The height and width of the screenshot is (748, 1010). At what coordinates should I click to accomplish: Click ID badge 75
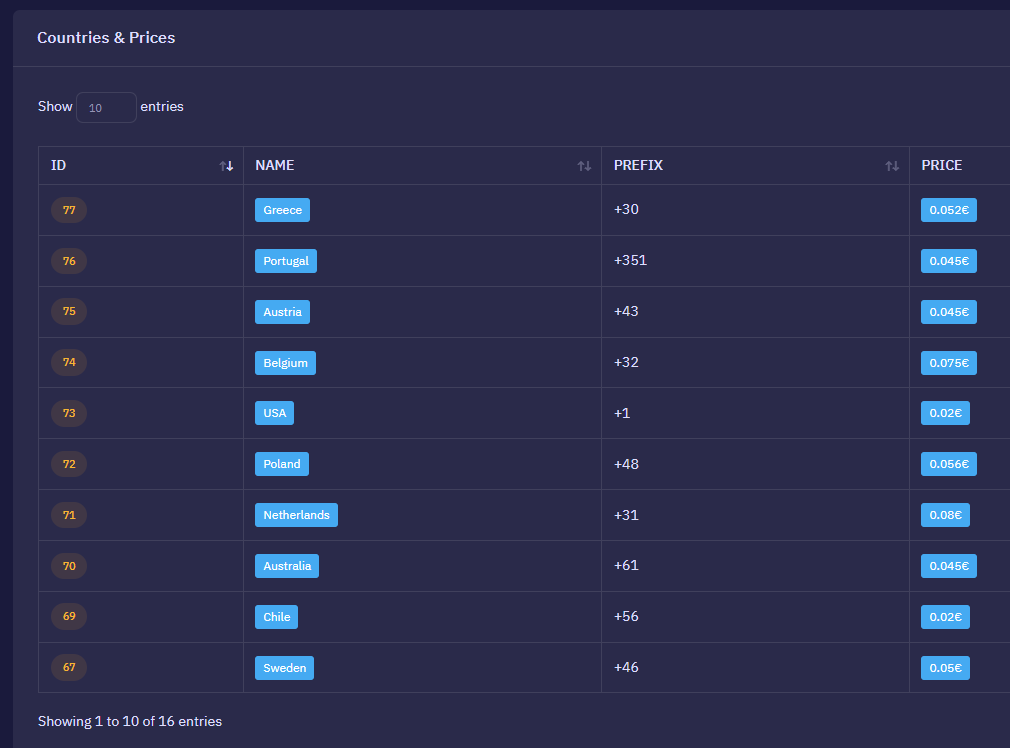point(69,311)
